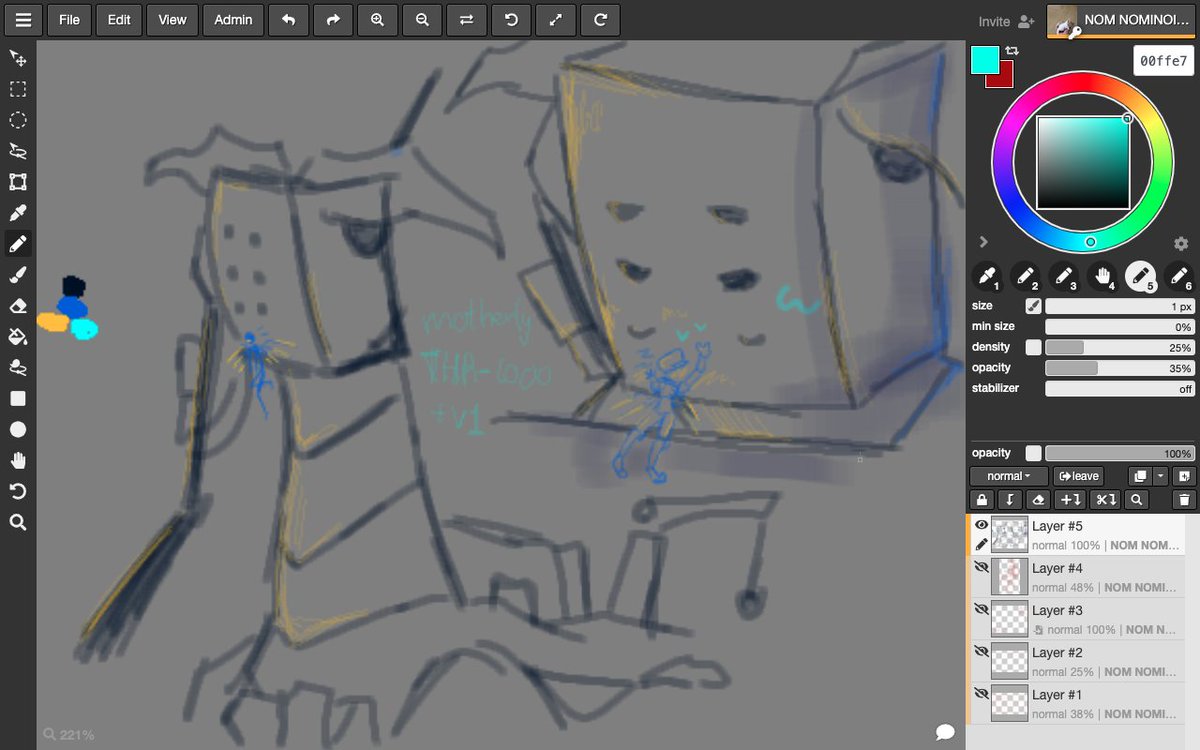Show Layer #2
Image resolution: width=1200 pixels, height=750 pixels.
(981, 651)
